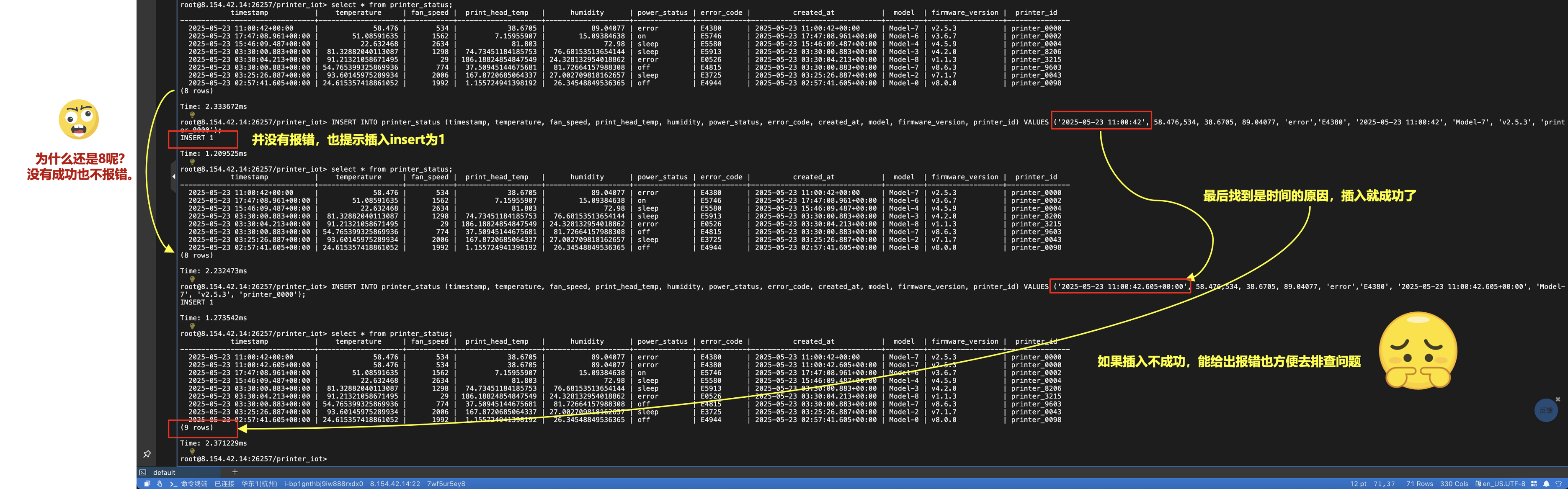1568x489 pixels.
Task: Click the grid layout icon in status bar
Action: point(1534,484)
